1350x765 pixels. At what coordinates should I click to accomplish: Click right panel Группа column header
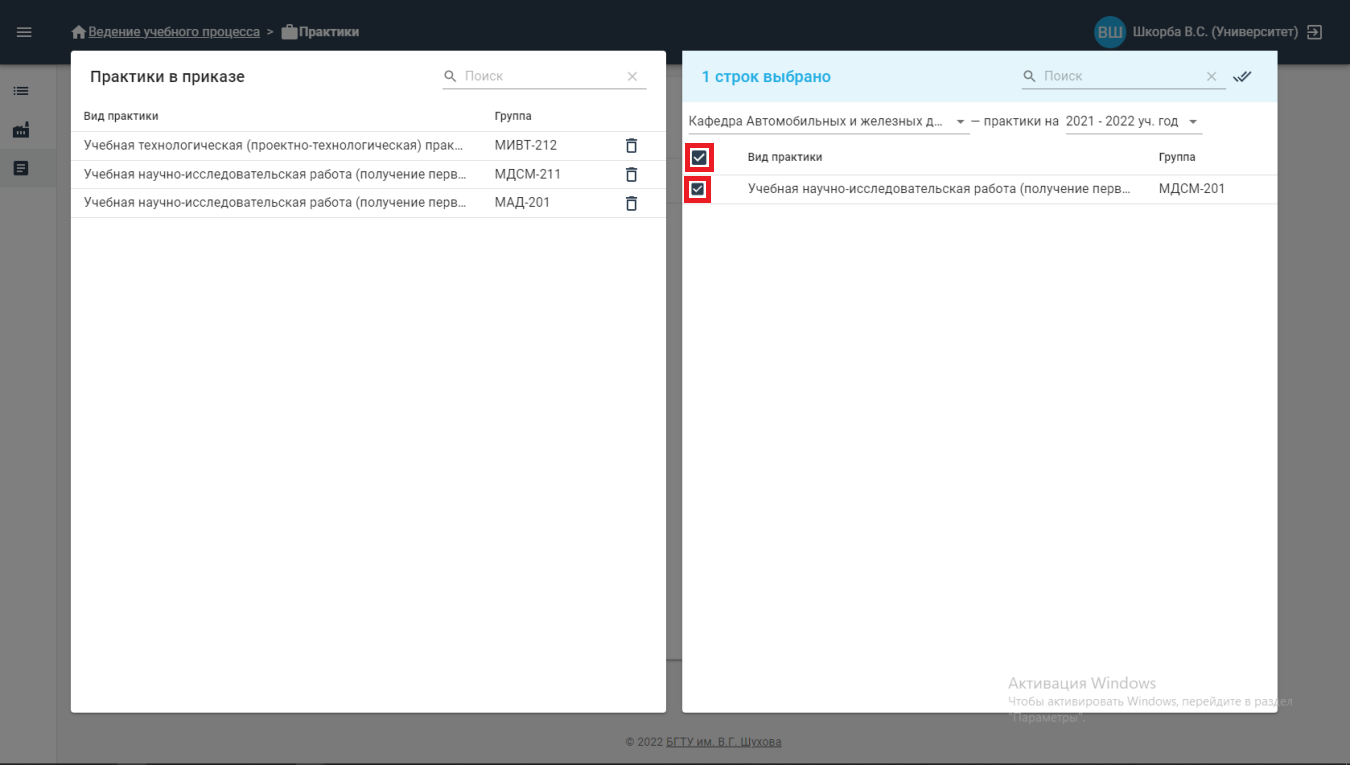pyautogui.click(x=1177, y=157)
